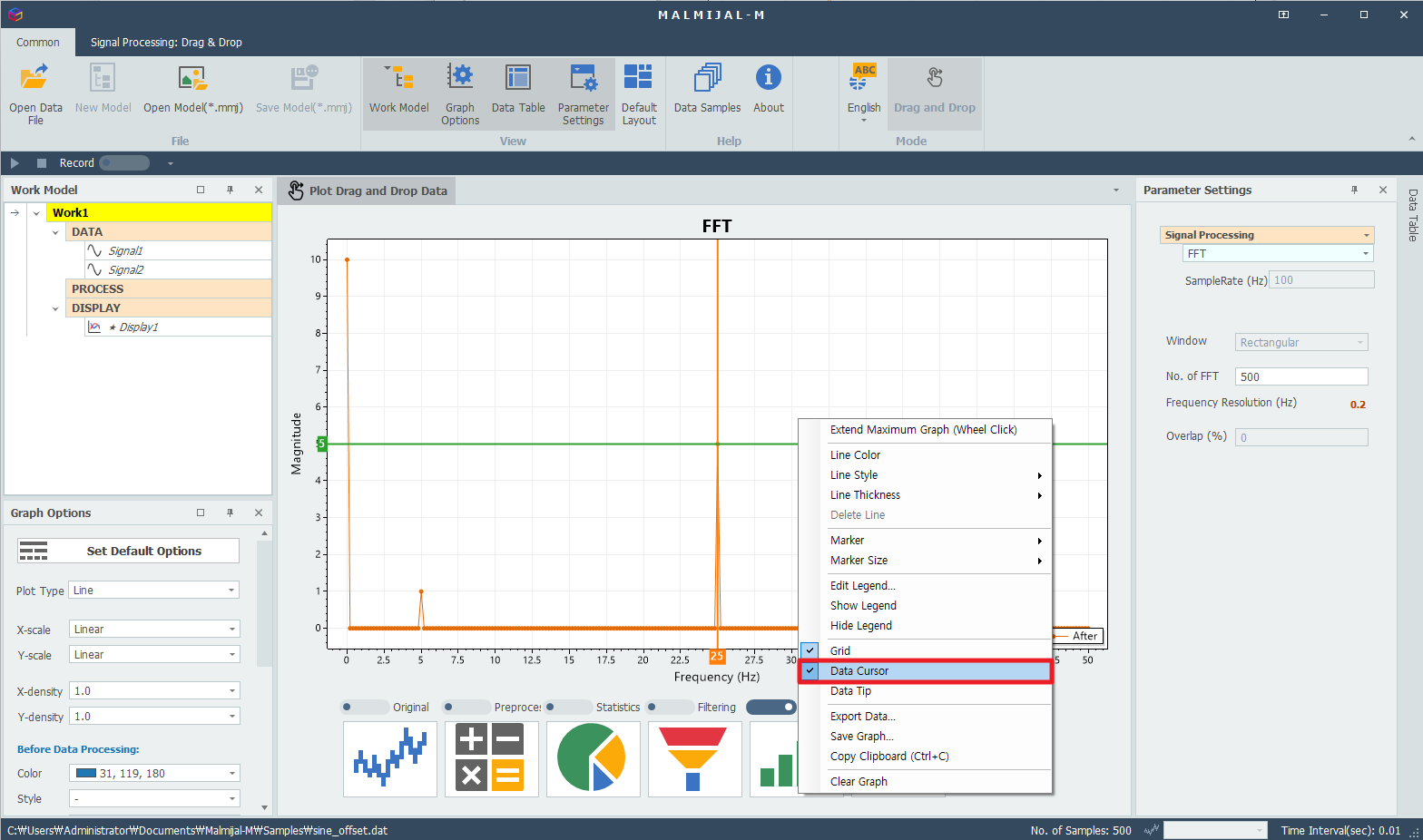This screenshot has width=1423, height=840.
Task: Click the Set Default Options icon
Action: tap(34, 551)
